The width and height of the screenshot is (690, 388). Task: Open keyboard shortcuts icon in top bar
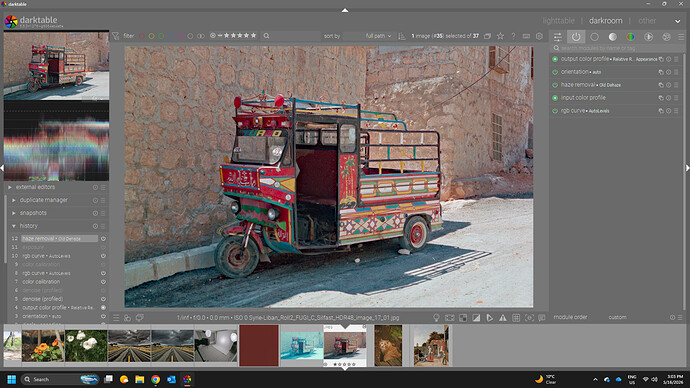pyautogui.click(x=526, y=36)
